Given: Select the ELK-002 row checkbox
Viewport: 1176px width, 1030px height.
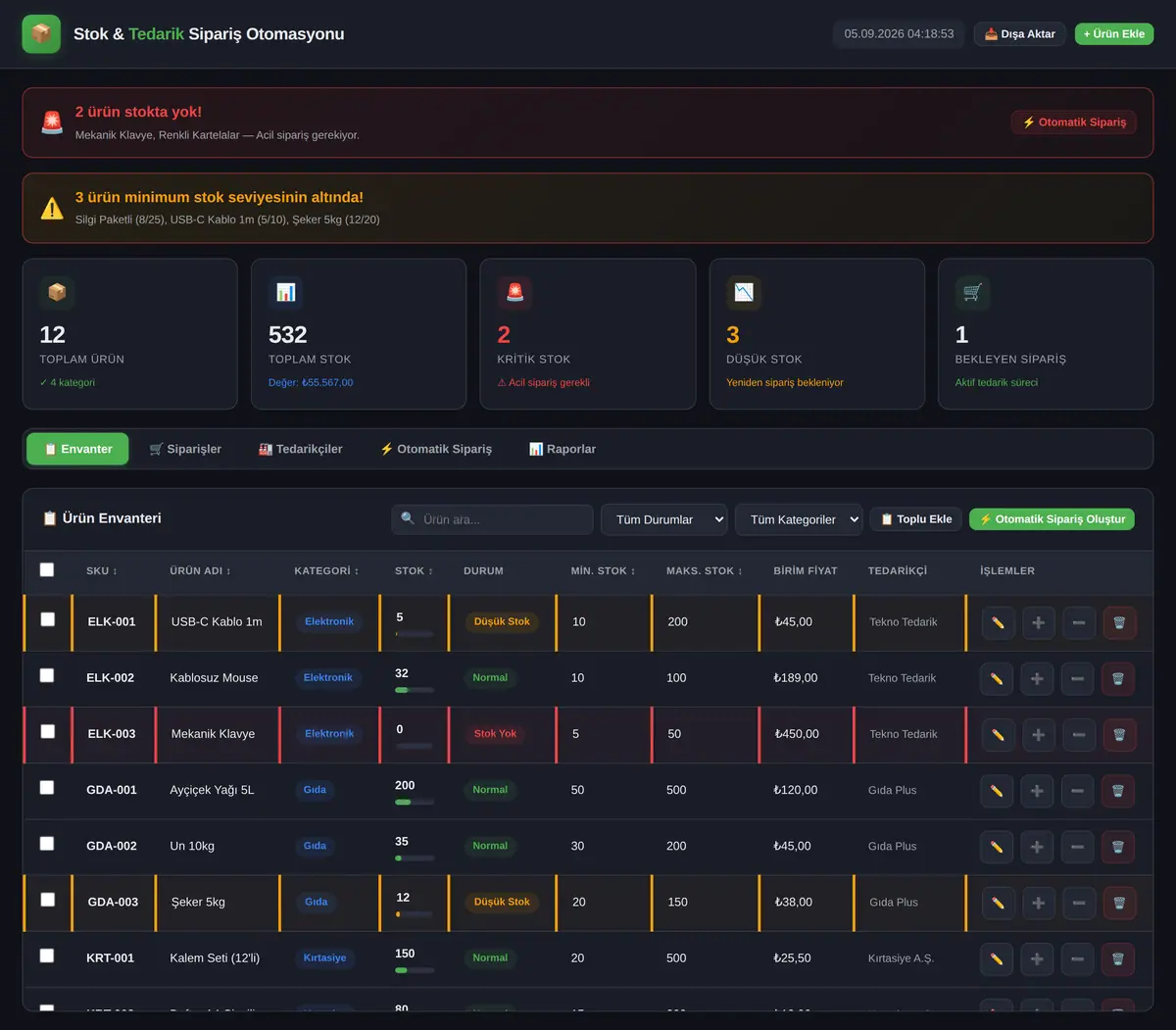Looking at the screenshot, I should (x=47, y=675).
